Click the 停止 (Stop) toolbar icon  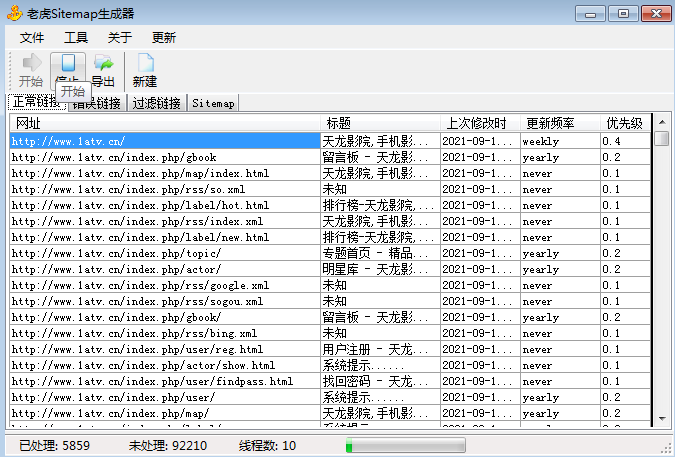pos(67,64)
